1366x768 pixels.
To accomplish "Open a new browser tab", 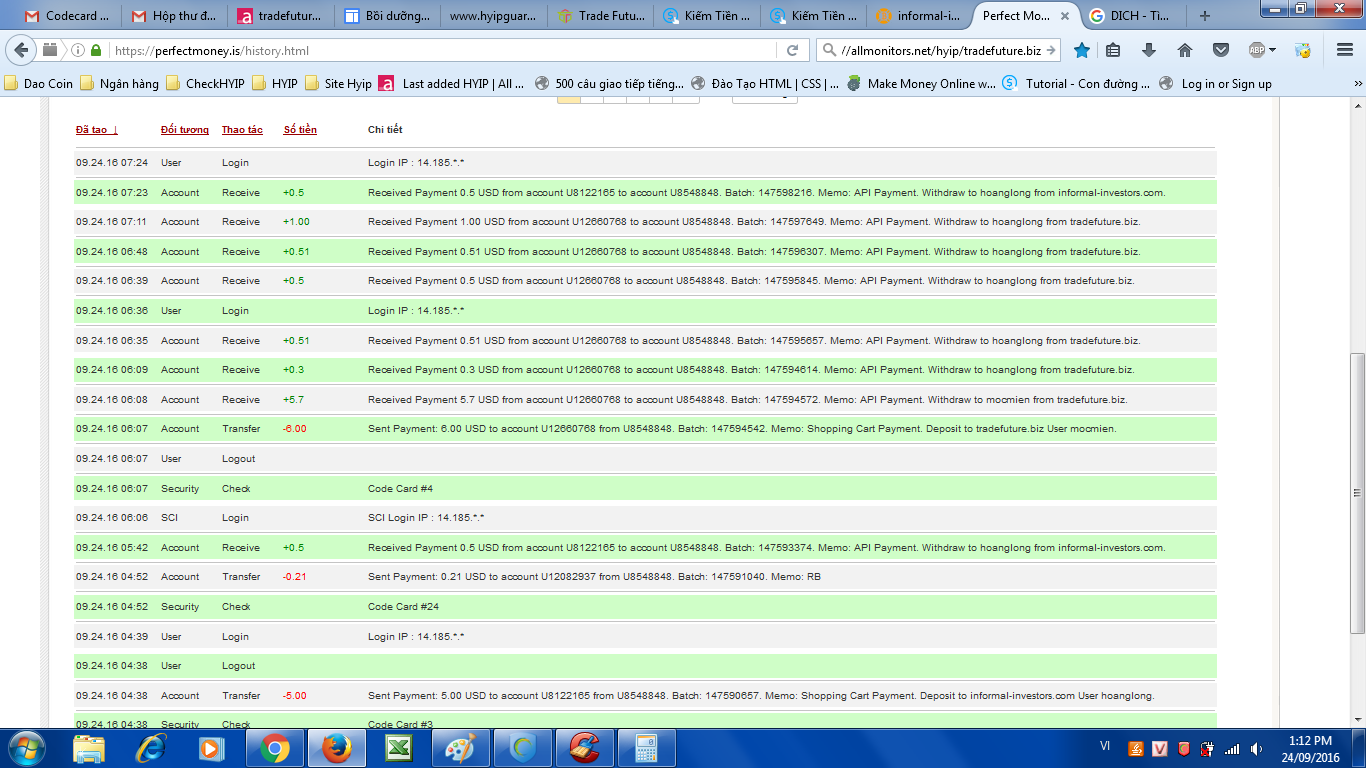I will [1204, 16].
